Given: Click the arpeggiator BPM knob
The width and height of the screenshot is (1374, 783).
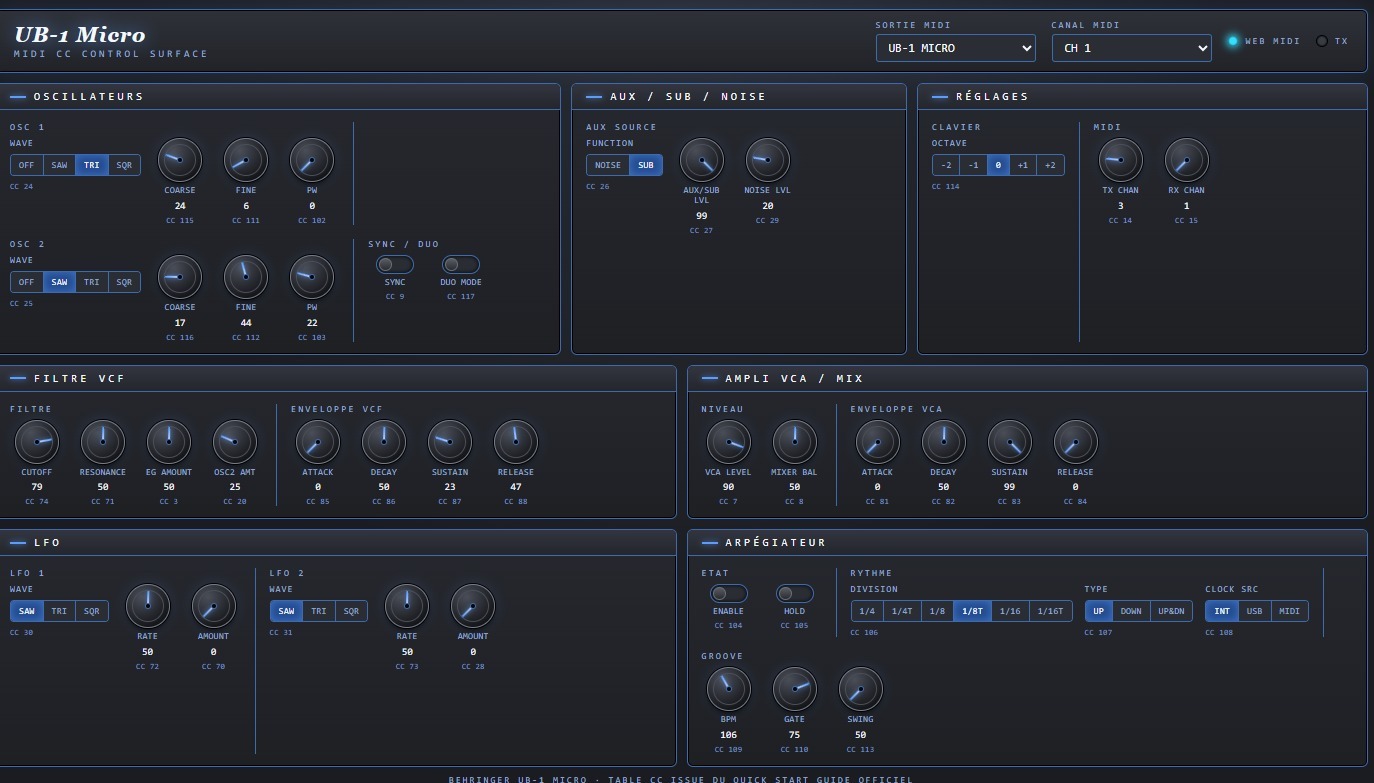Looking at the screenshot, I should click(x=729, y=689).
